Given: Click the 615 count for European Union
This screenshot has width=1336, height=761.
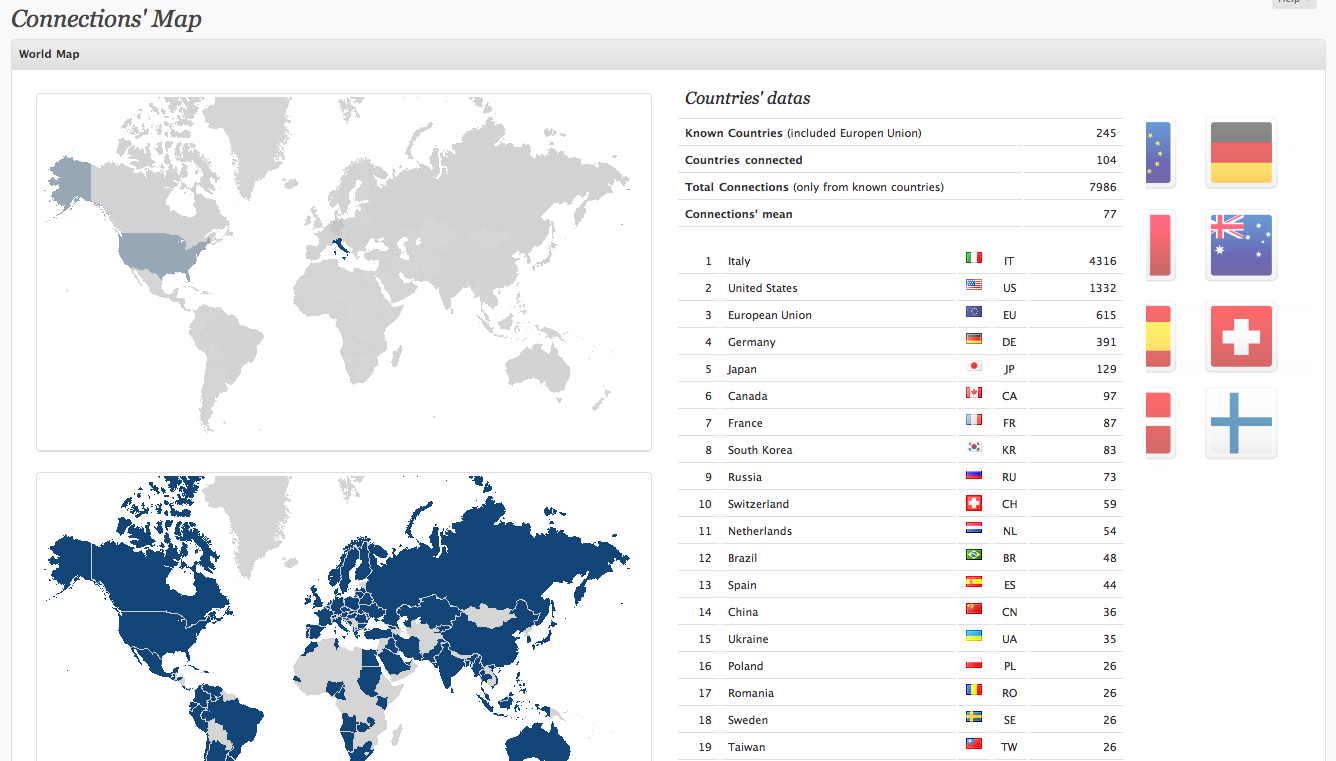Looking at the screenshot, I should (x=1106, y=315).
